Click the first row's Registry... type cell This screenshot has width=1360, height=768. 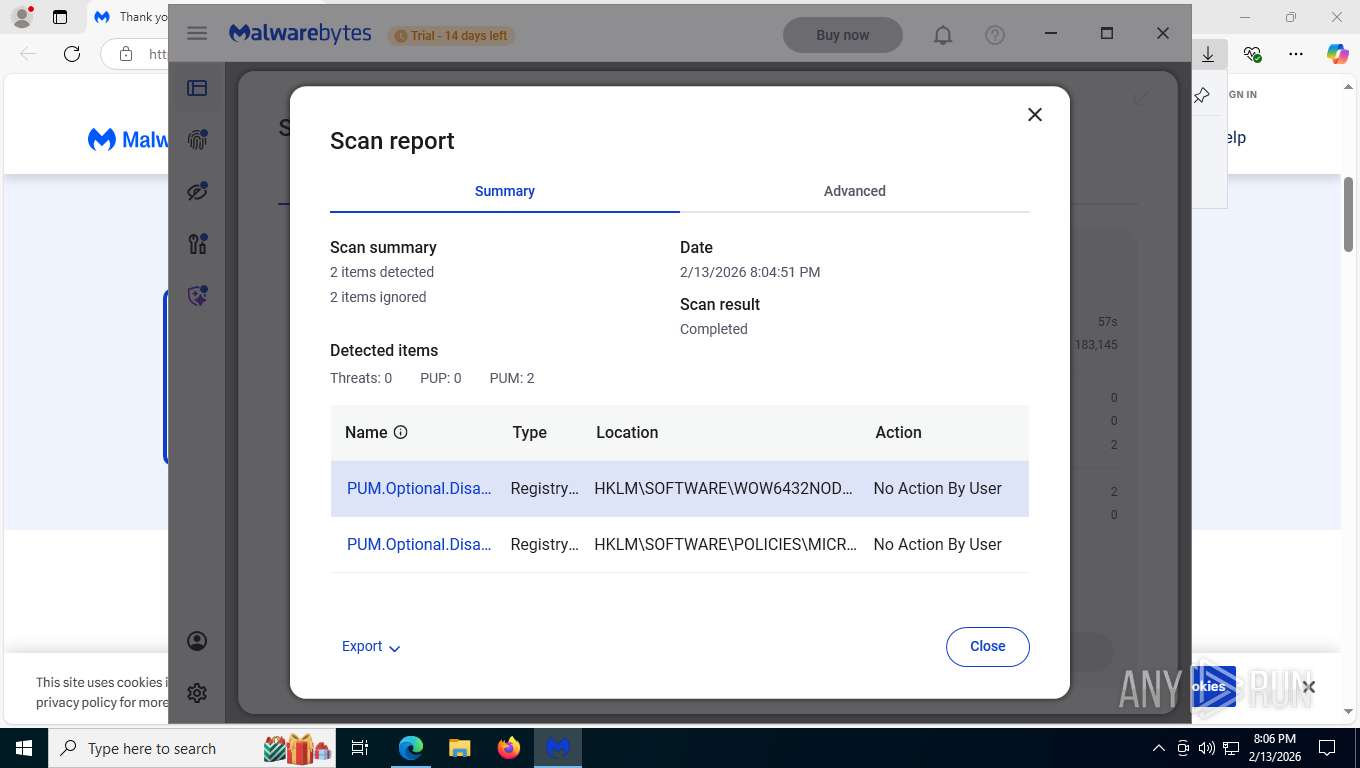click(x=544, y=488)
